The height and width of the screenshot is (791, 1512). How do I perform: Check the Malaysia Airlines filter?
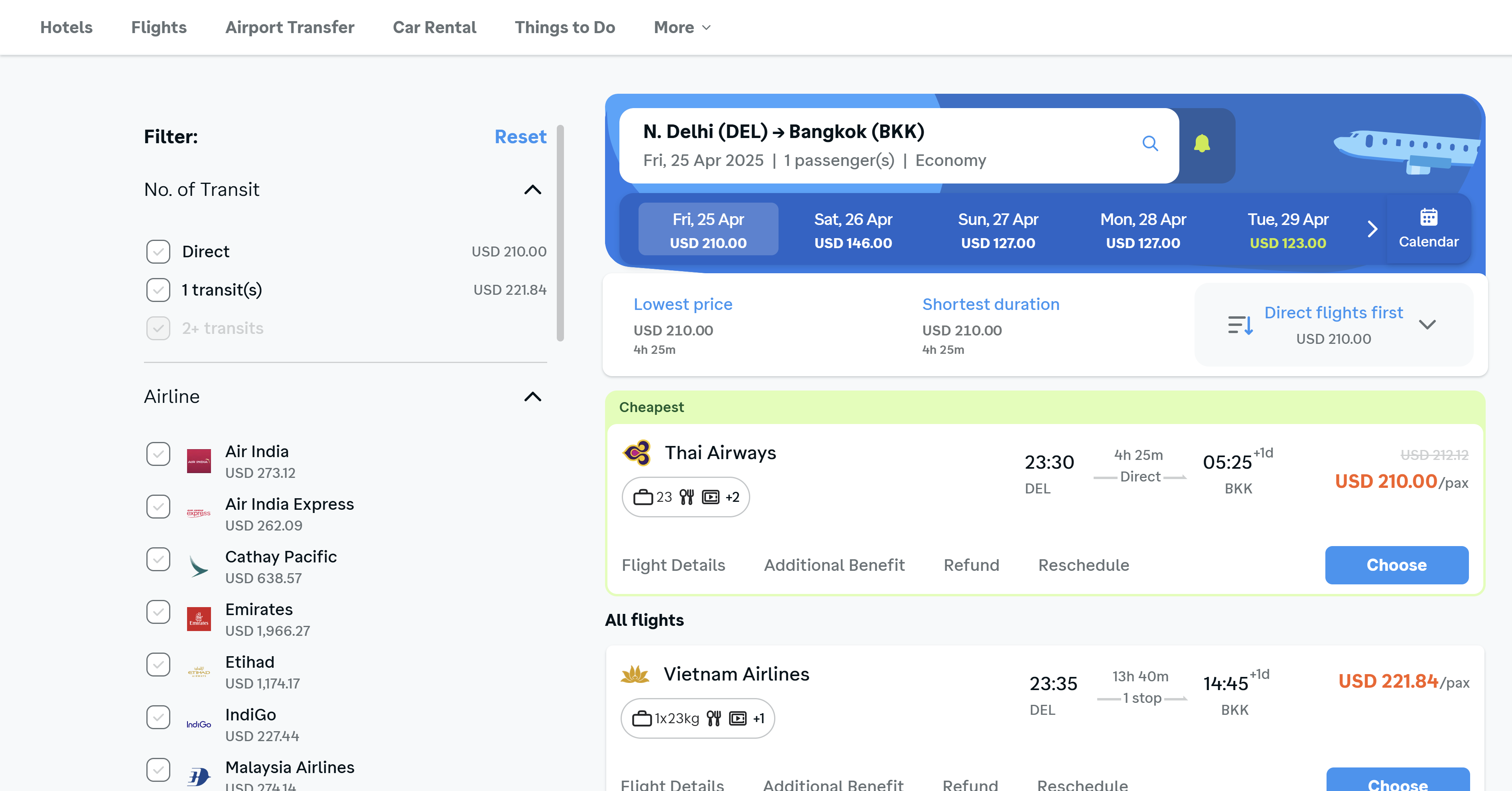pos(158,770)
